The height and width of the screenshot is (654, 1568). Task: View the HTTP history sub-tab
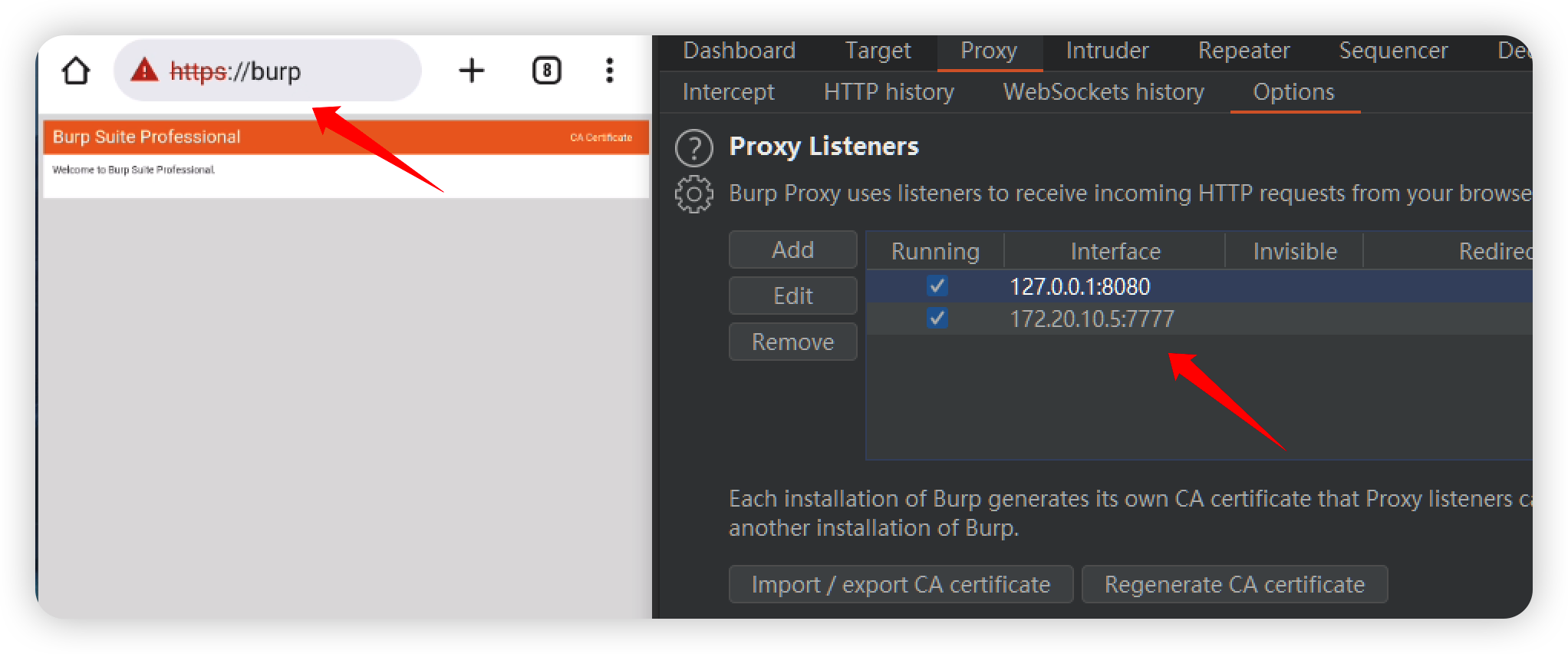(888, 92)
